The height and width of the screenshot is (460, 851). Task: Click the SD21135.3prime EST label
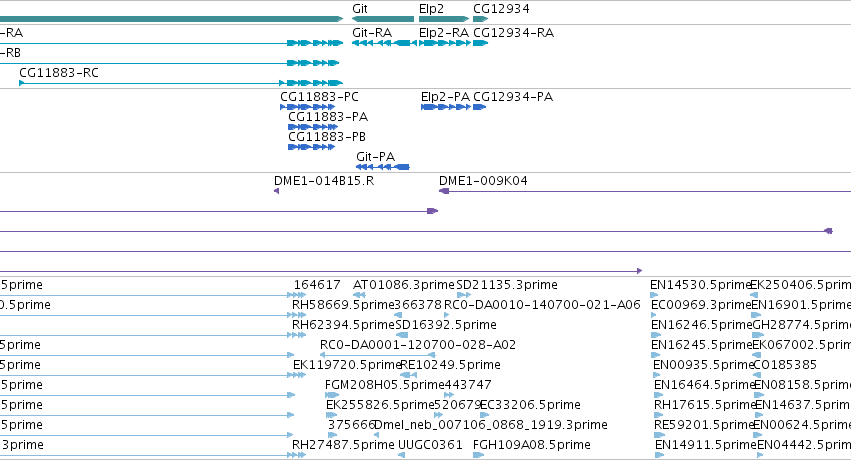(x=507, y=285)
